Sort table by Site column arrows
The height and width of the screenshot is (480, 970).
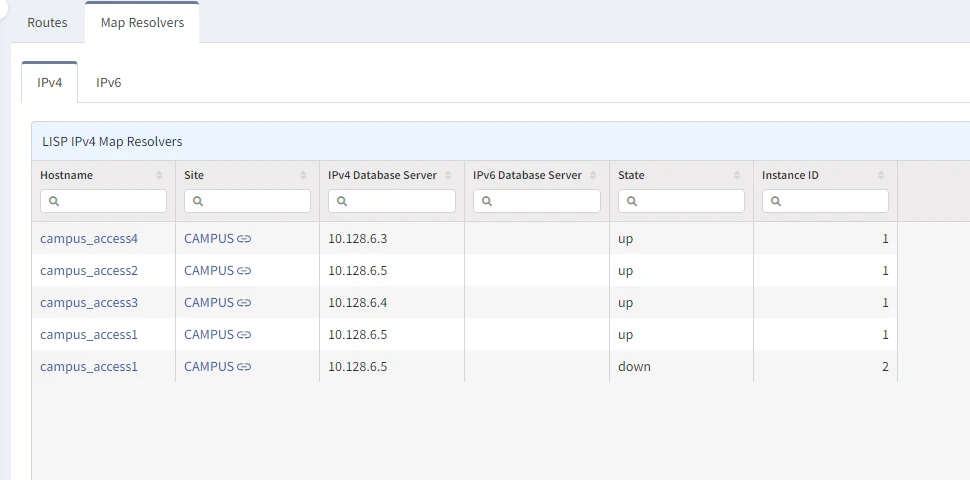click(x=304, y=175)
